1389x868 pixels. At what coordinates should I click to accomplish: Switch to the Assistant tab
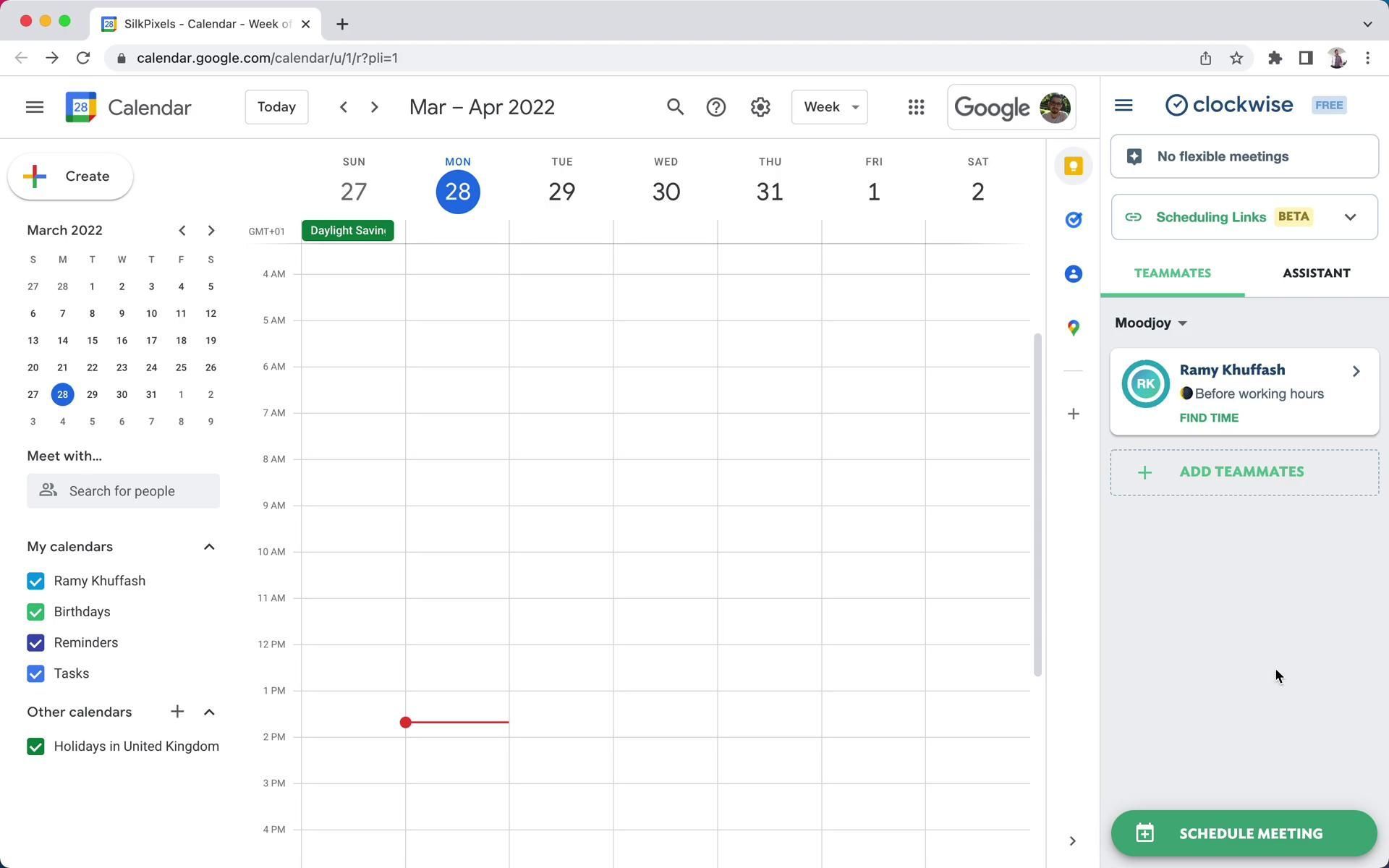tap(1316, 273)
